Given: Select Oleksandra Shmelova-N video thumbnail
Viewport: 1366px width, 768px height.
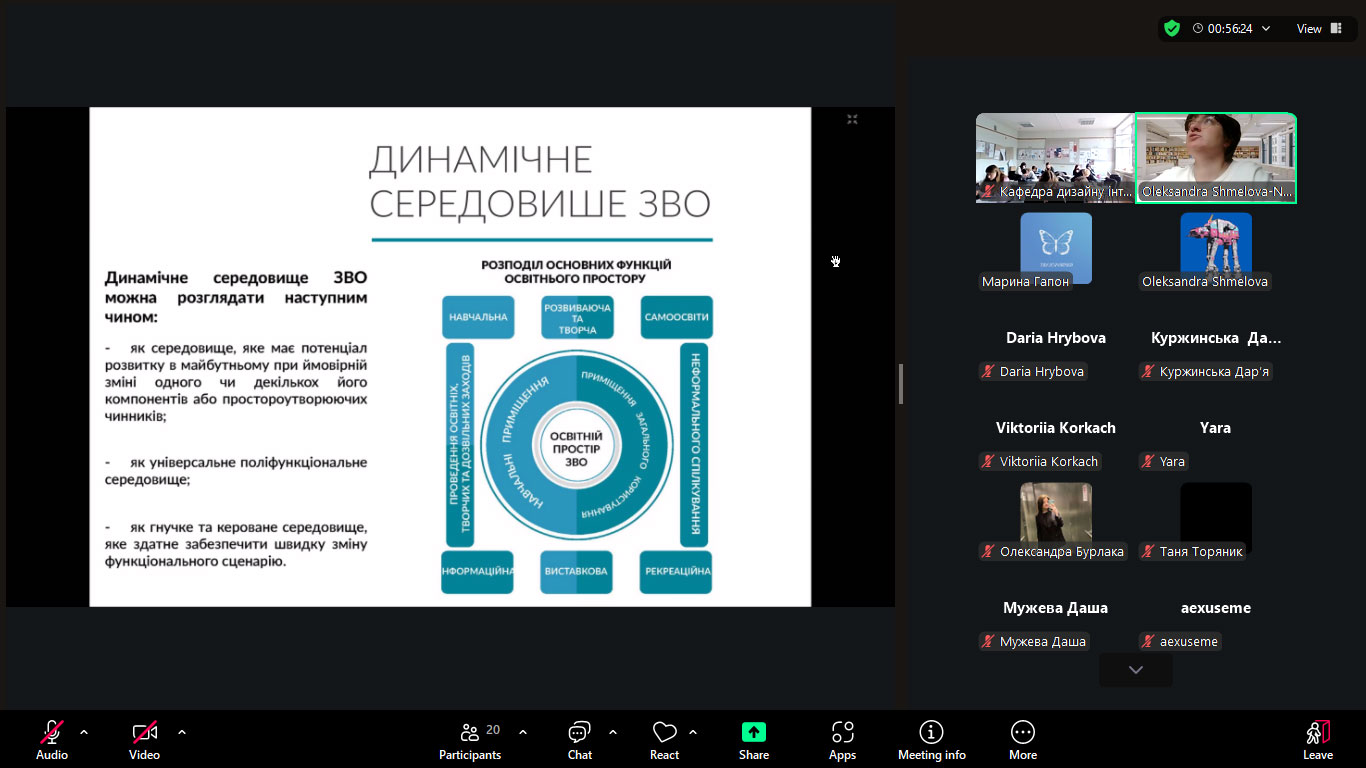Looking at the screenshot, I should point(1216,158).
